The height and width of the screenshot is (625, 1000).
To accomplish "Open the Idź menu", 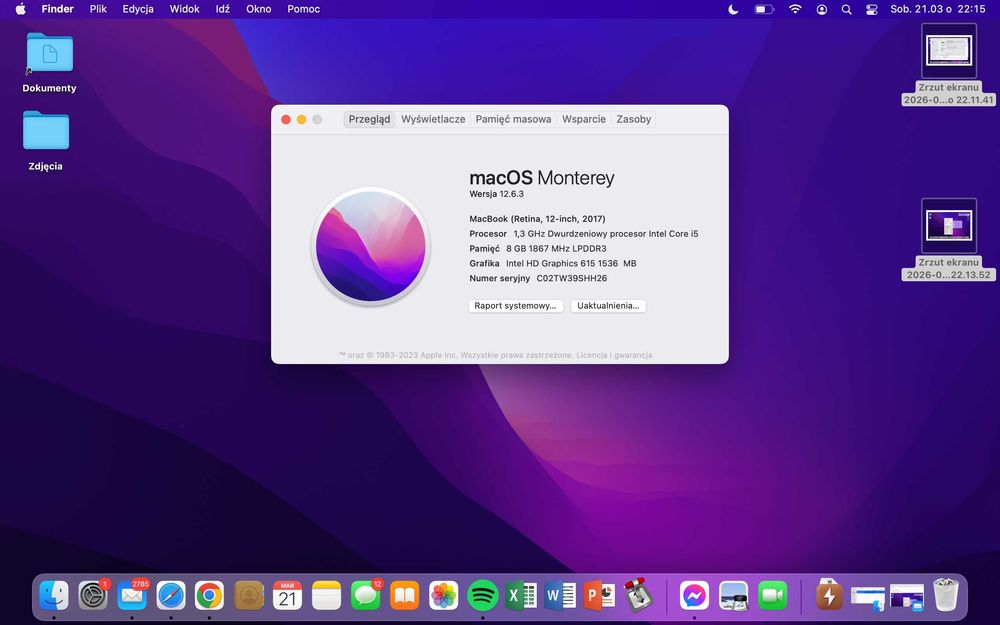I will tap(223, 9).
